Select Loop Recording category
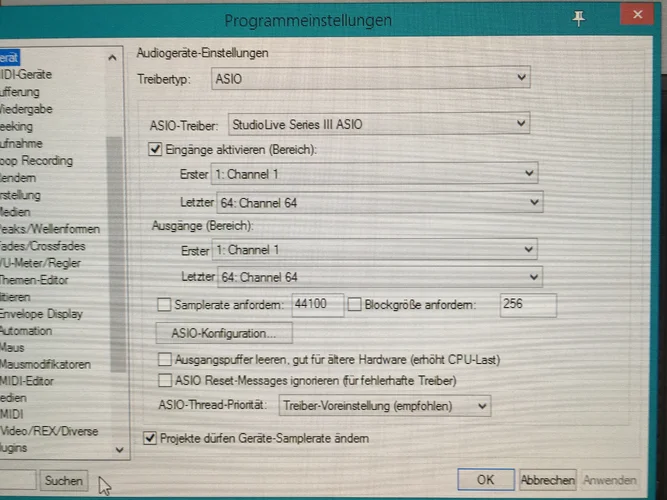Screen dimensions: 667x500 coord(36,161)
